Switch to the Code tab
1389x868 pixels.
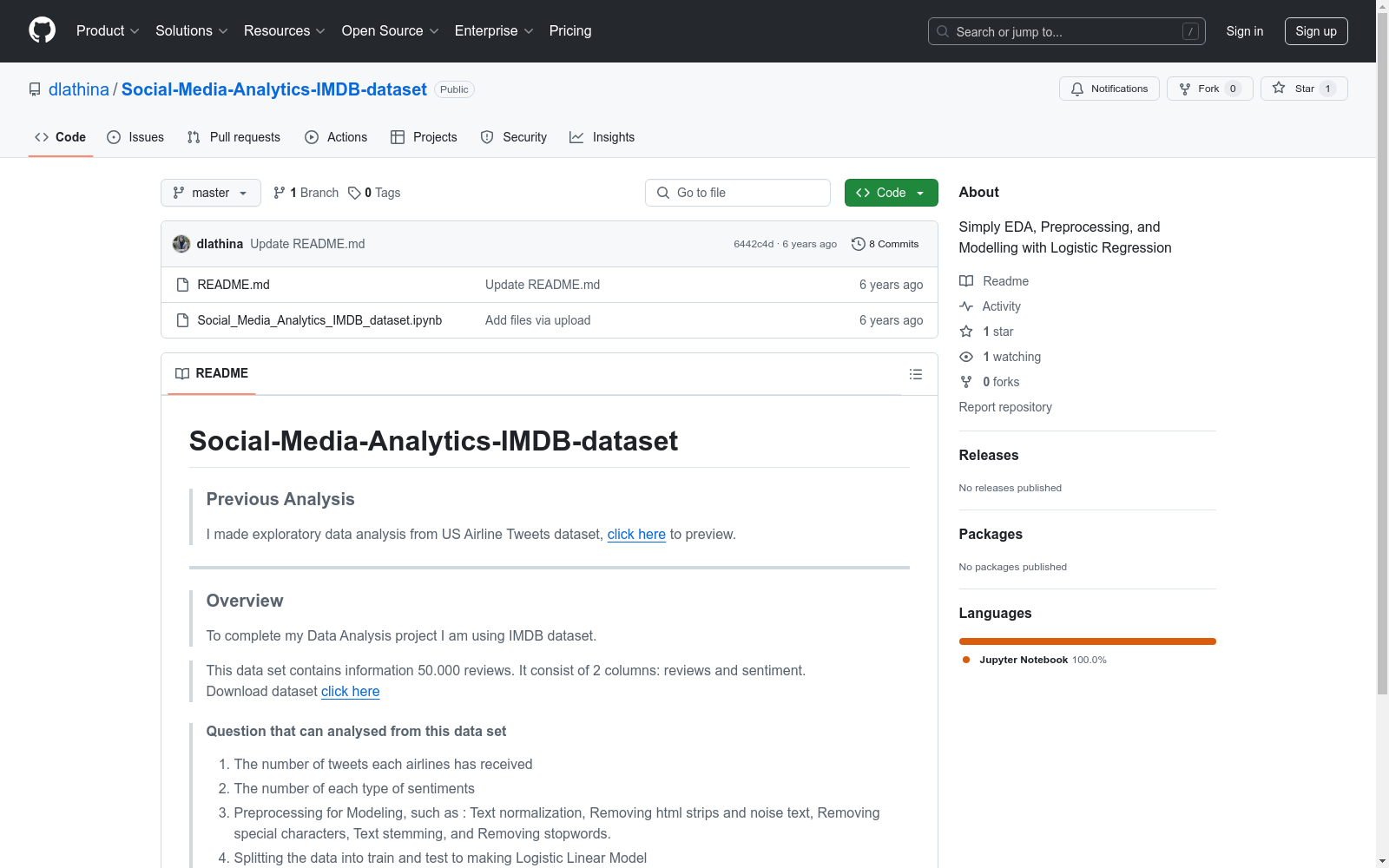click(61, 137)
